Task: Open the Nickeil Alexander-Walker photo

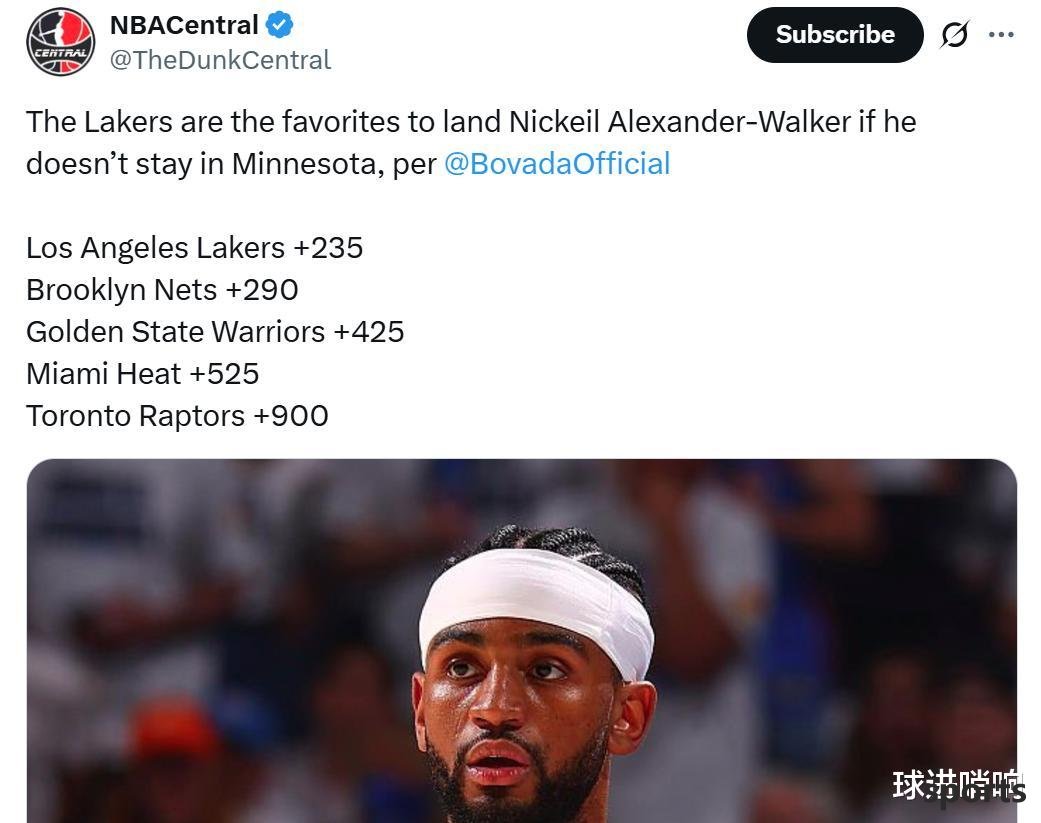Action: click(x=522, y=640)
